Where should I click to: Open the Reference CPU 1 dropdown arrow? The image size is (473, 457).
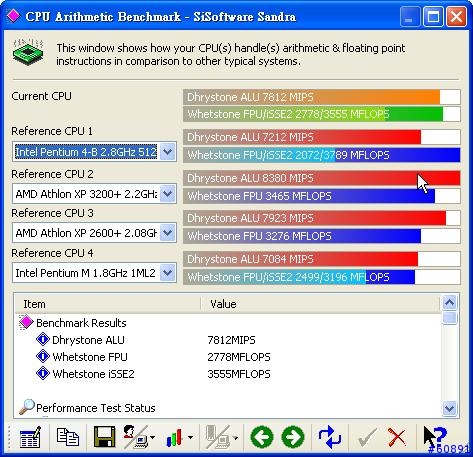click(x=167, y=152)
